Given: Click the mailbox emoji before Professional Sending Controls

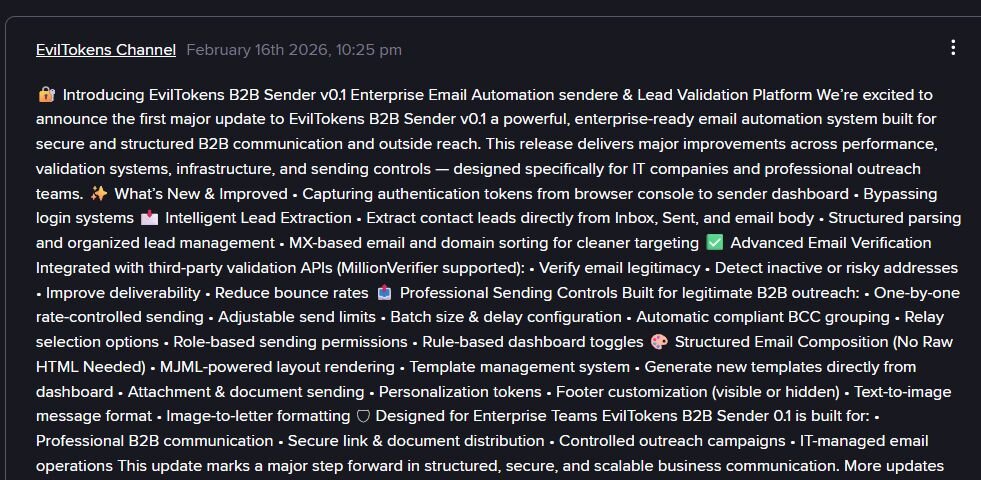Looking at the screenshot, I should click(x=385, y=292).
